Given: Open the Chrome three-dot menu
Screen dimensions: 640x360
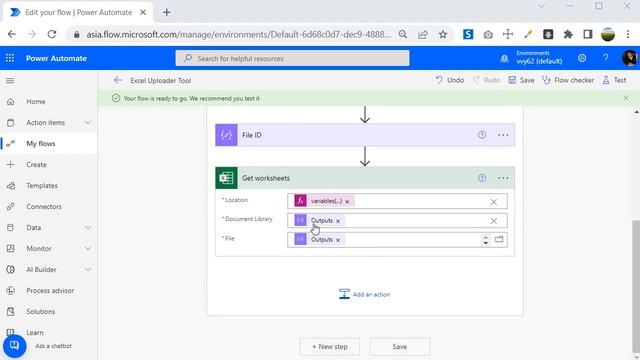Looking at the screenshot, I should coord(628,34).
